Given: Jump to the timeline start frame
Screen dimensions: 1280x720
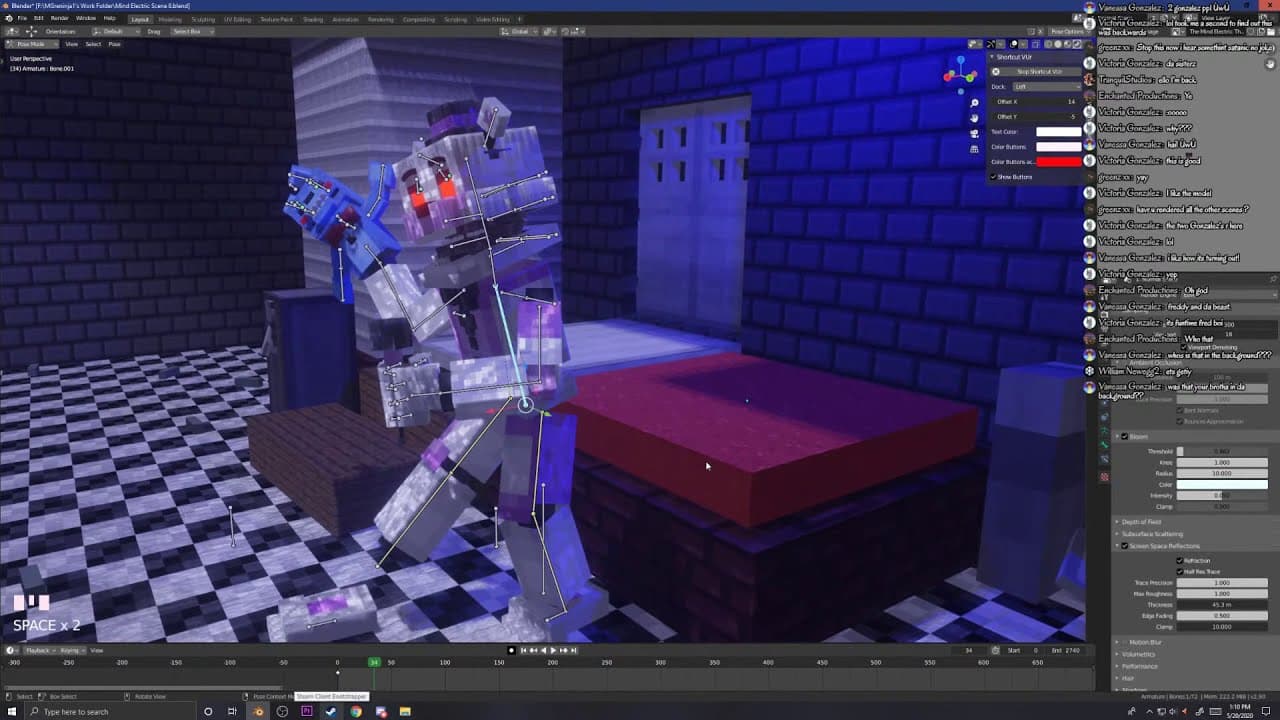Looking at the screenshot, I should (x=523, y=650).
